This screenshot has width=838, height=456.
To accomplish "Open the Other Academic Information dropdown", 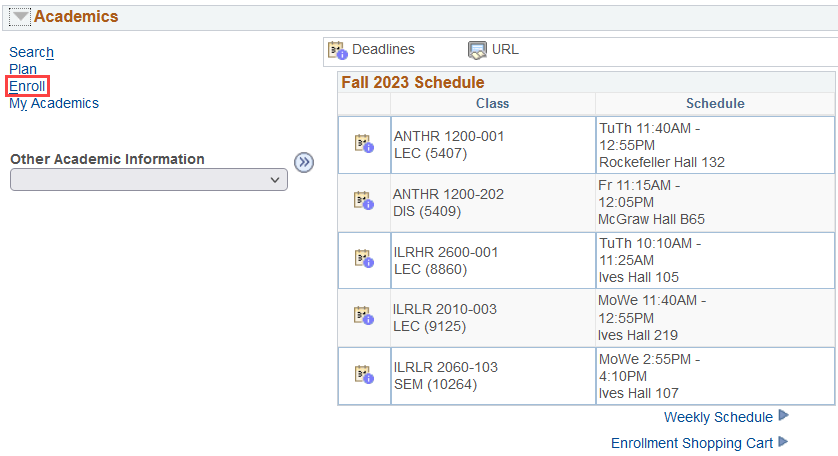I will point(148,180).
